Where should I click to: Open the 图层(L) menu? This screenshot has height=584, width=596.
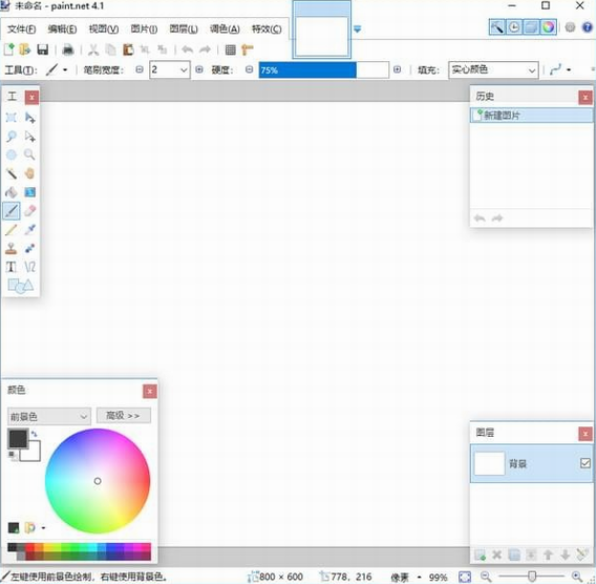tap(184, 29)
